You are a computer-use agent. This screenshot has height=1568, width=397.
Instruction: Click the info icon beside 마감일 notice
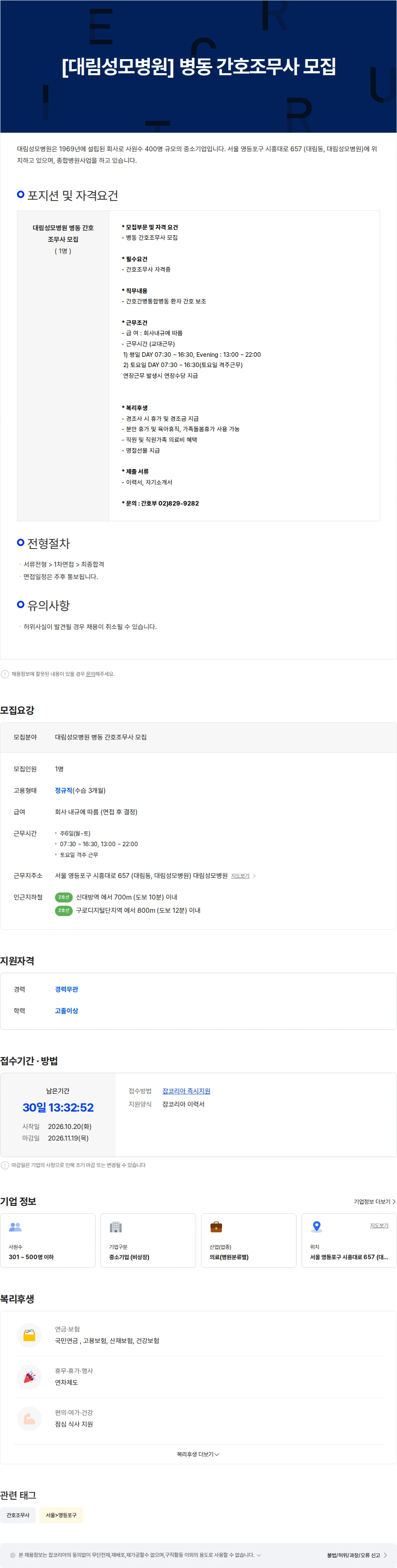[x=5, y=1165]
